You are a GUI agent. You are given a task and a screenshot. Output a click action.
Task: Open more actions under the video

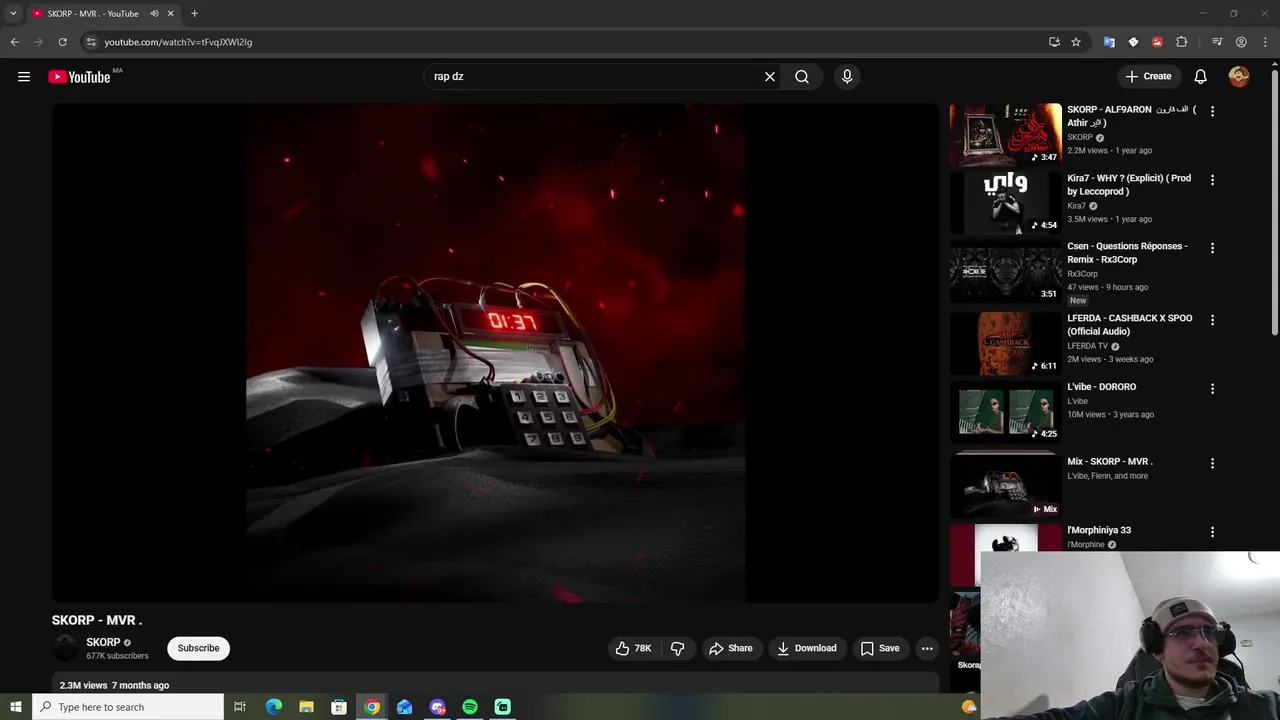pos(927,648)
